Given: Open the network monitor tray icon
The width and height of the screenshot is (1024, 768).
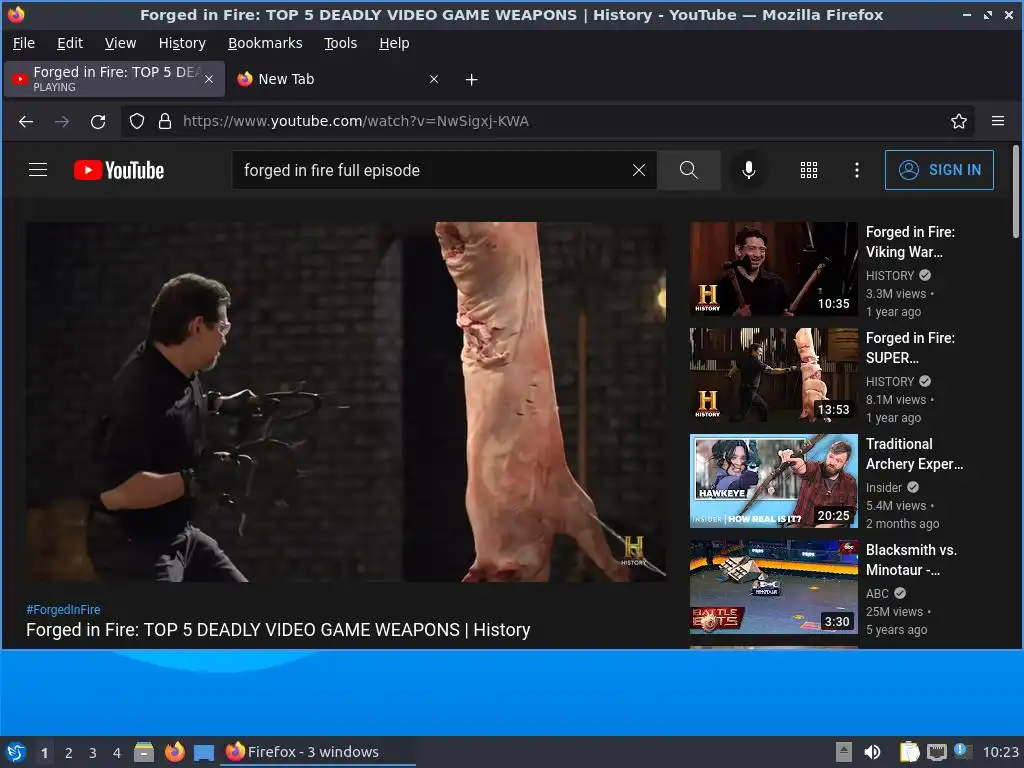Looking at the screenshot, I should tap(936, 752).
